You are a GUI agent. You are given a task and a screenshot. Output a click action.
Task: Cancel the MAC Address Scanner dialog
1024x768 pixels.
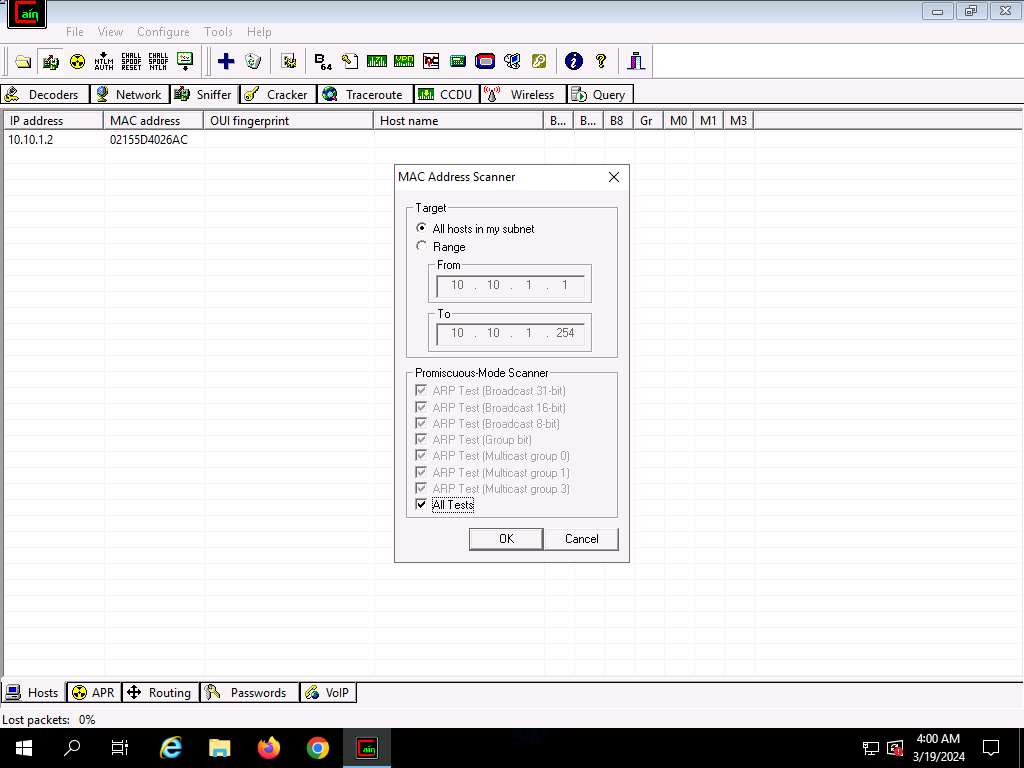click(x=581, y=539)
